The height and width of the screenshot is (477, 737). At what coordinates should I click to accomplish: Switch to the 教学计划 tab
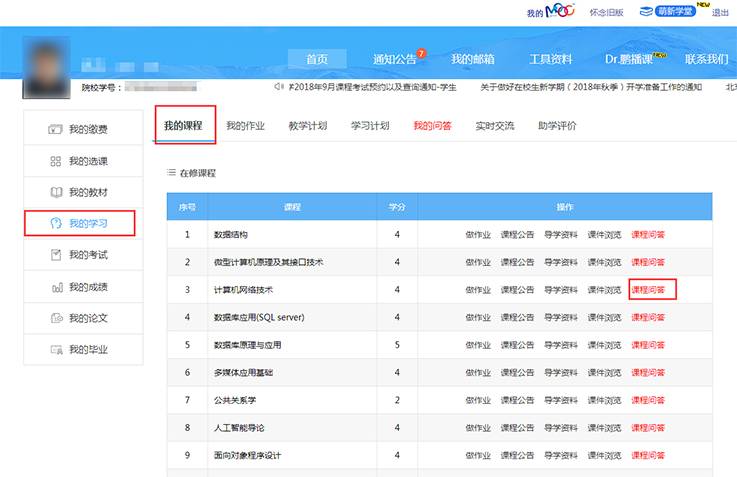(308, 125)
